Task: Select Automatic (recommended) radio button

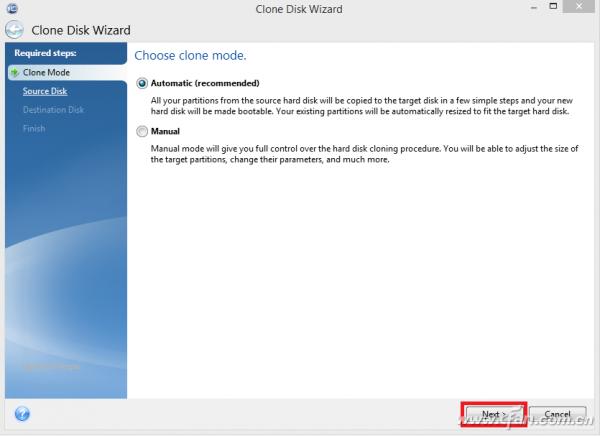Action: 142,83
